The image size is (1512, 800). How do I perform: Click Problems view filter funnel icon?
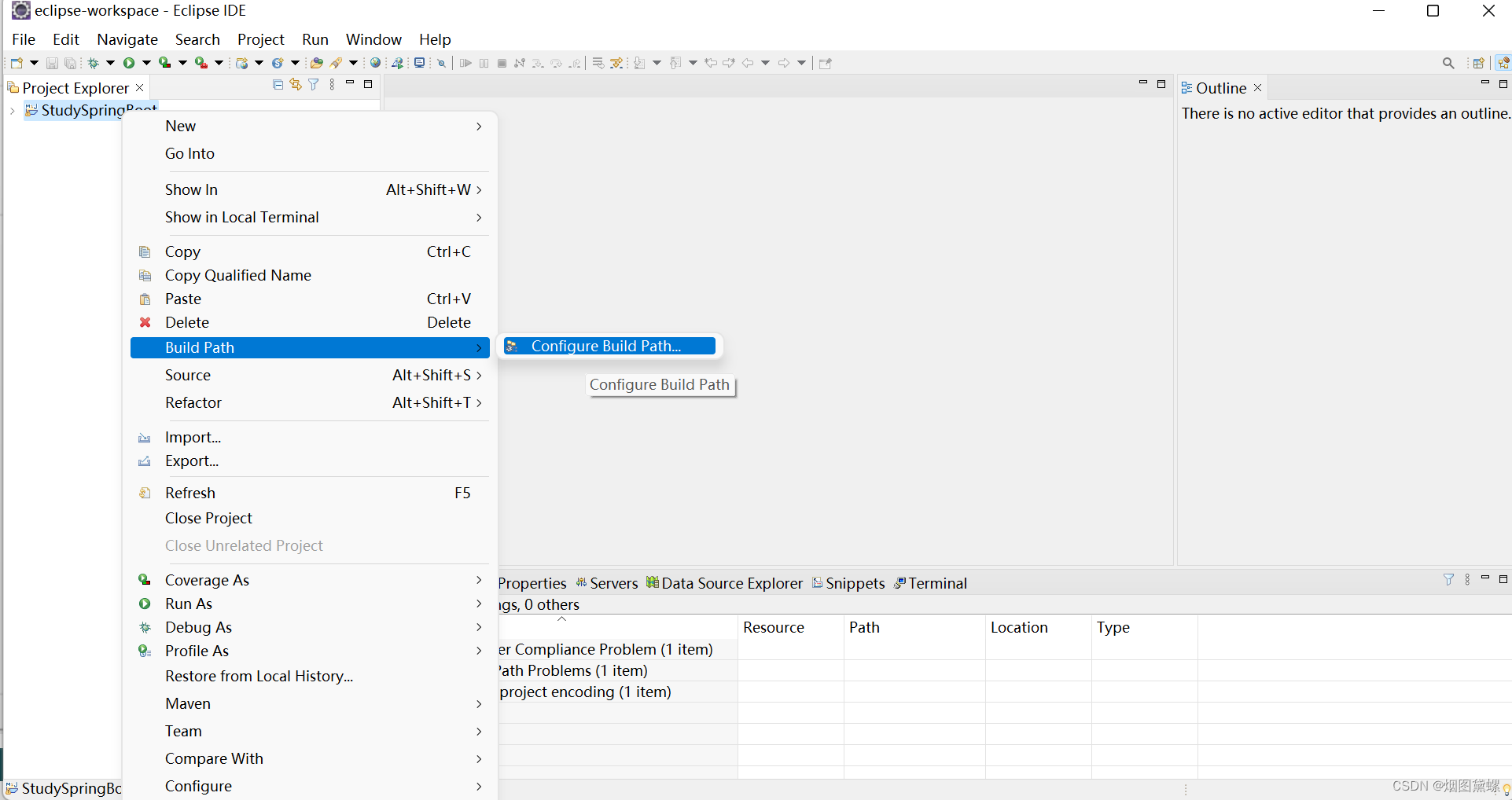pyautogui.click(x=1448, y=579)
